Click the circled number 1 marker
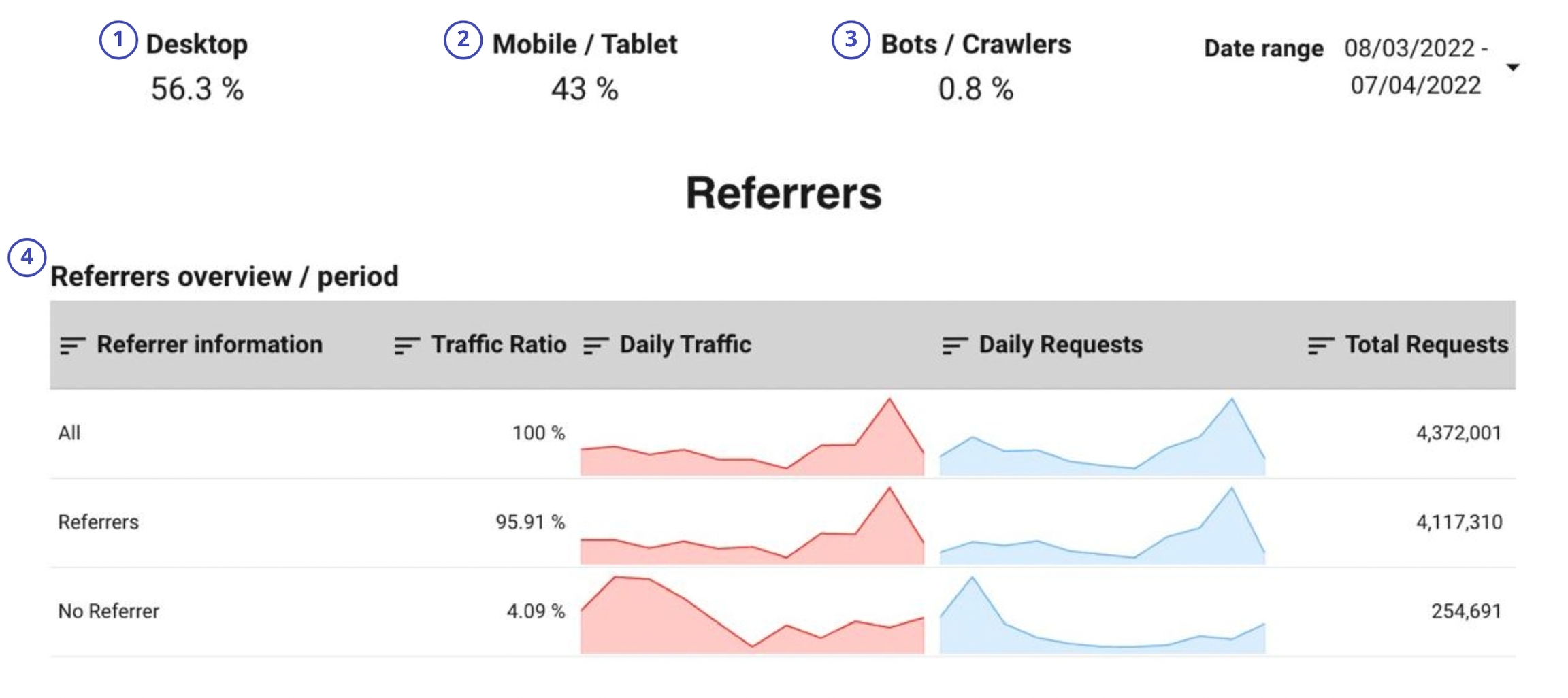The height and width of the screenshot is (698, 1568). click(x=118, y=40)
